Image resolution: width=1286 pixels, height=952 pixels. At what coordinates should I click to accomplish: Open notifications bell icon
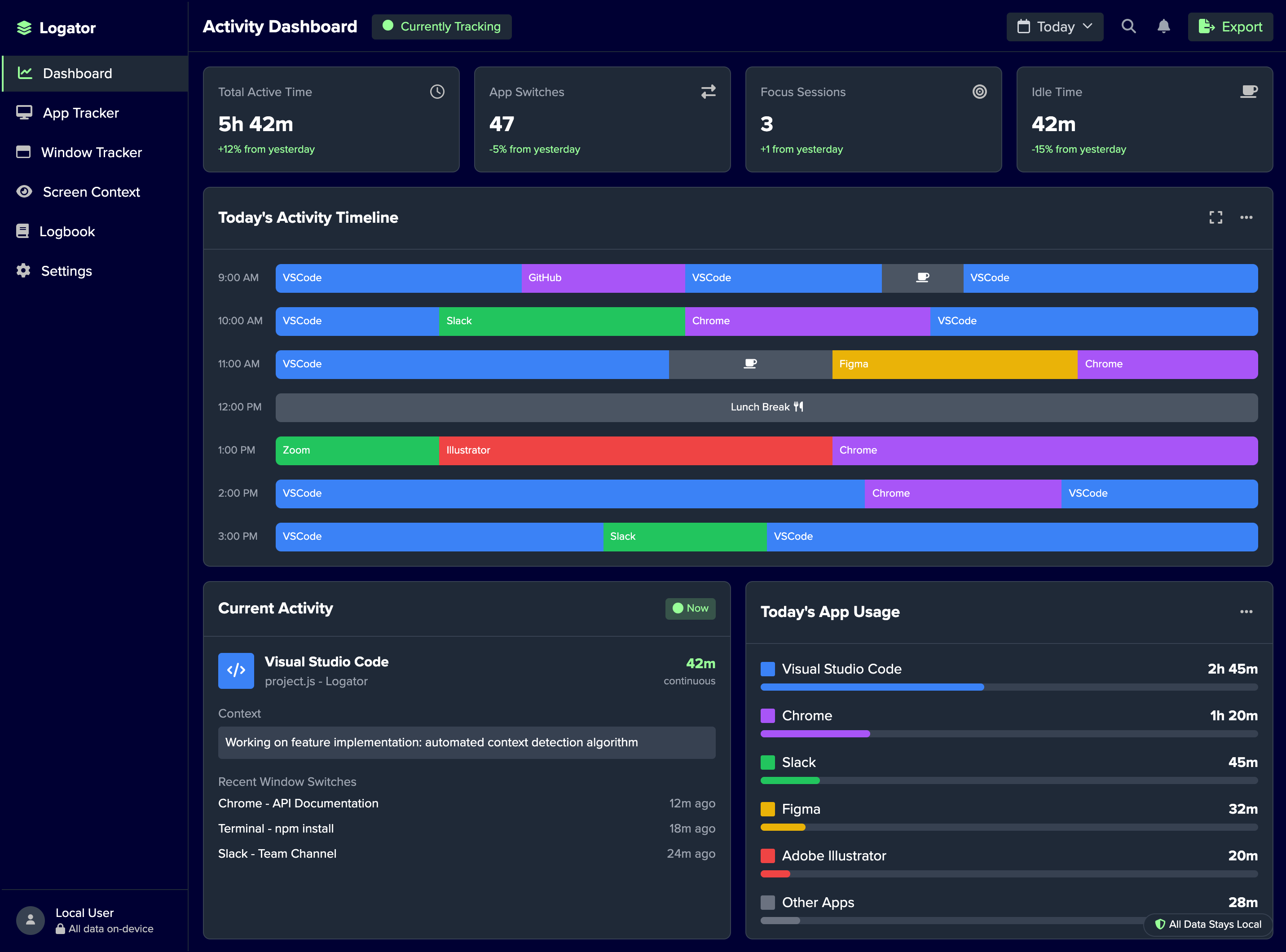[1163, 26]
